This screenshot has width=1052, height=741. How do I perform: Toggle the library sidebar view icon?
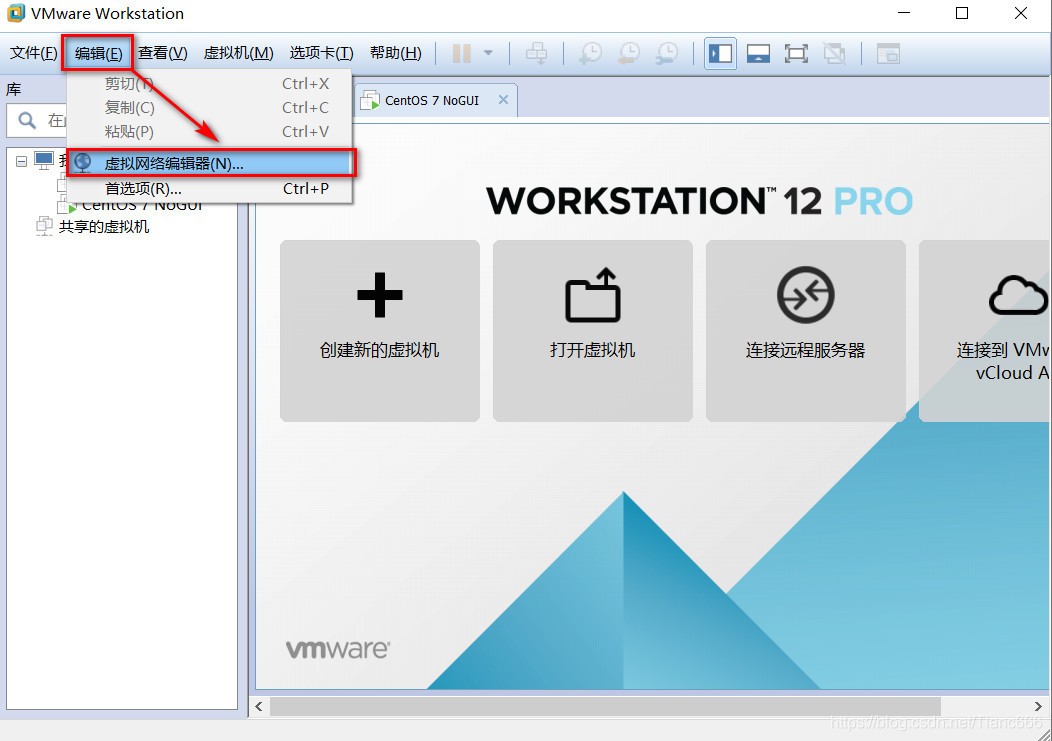pyautogui.click(x=721, y=53)
